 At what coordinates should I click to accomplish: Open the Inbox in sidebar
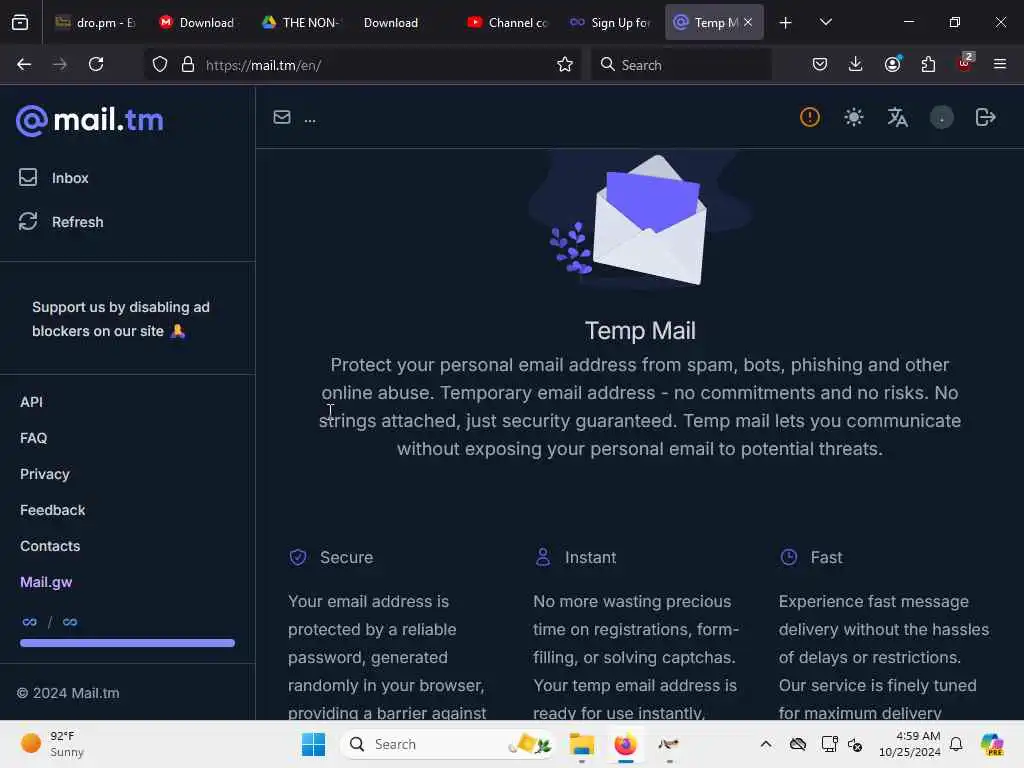click(x=54, y=178)
